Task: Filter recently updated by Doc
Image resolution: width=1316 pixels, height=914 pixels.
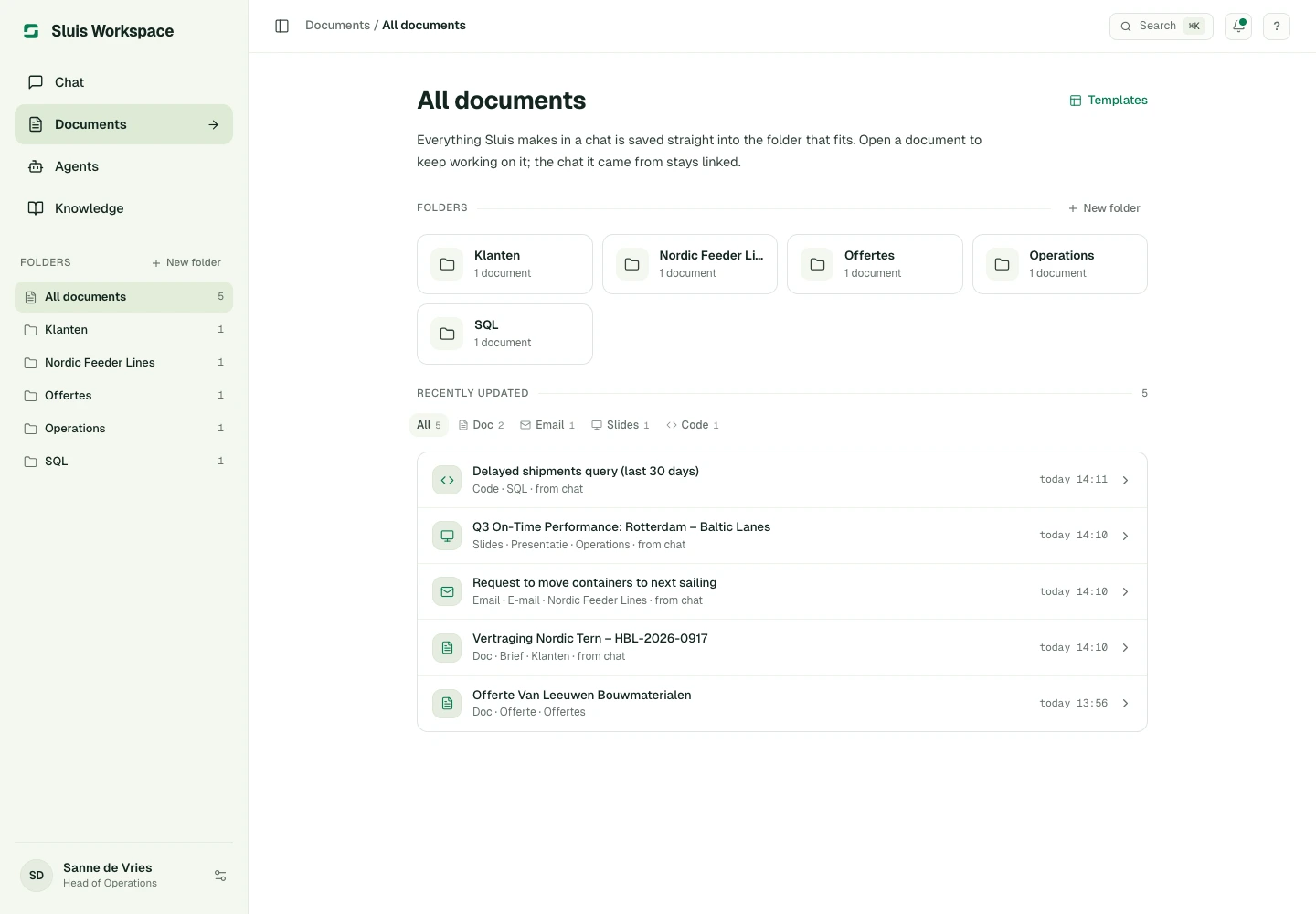Action: (x=481, y=425)
